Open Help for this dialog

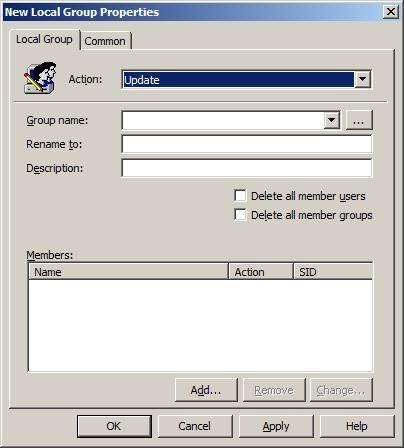click(357, 426)
